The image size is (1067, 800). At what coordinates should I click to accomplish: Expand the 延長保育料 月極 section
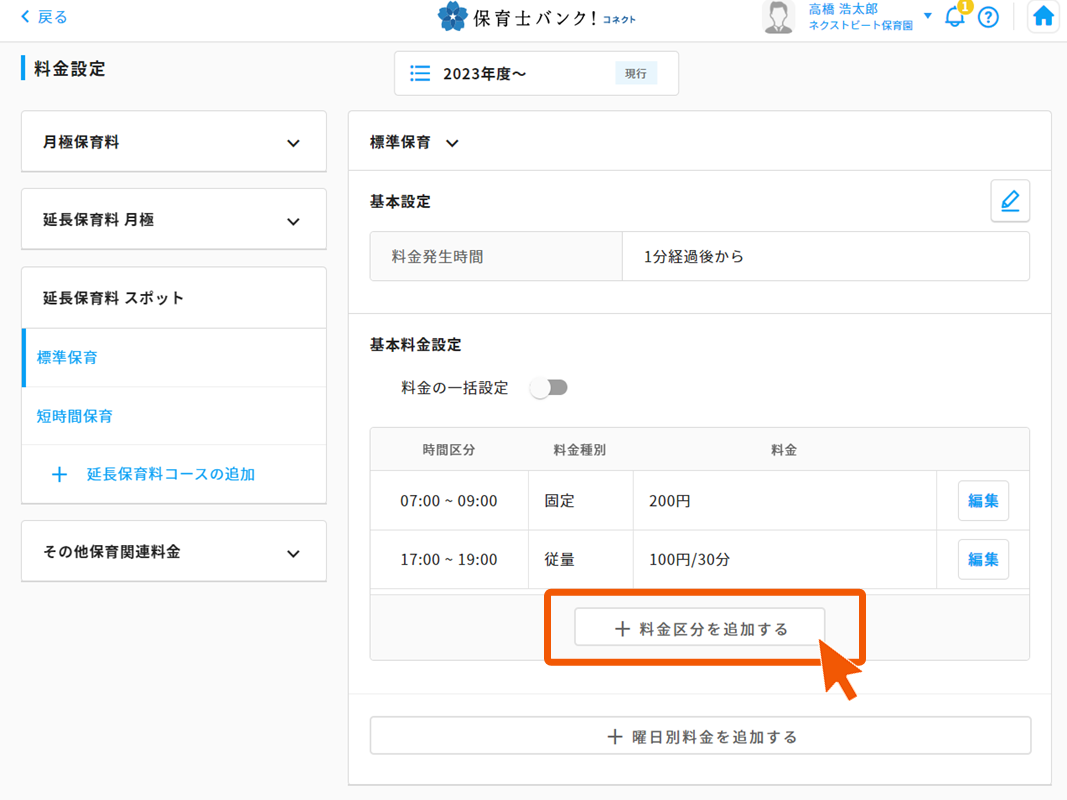tap(293, 221)
